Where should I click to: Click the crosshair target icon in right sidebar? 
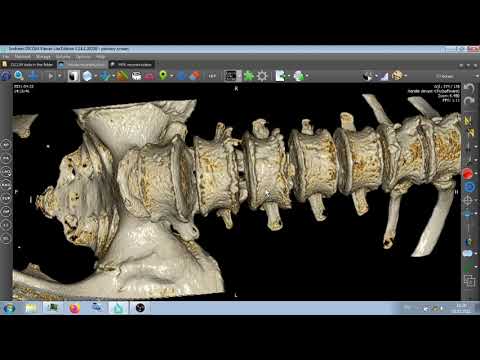tap(468, 201)
